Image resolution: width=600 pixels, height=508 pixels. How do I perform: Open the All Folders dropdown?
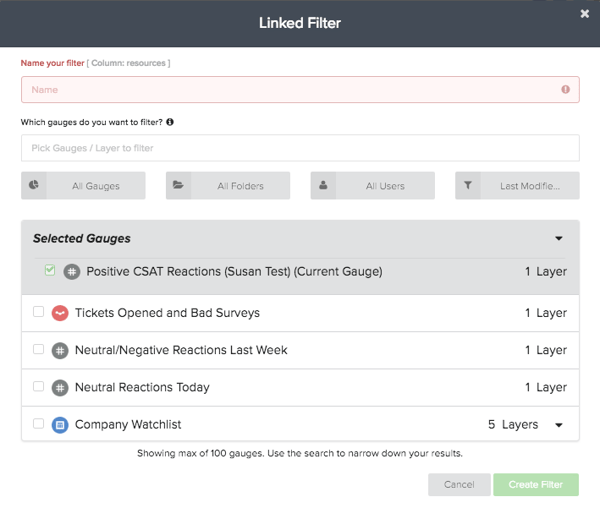click(x=228, y=186)
